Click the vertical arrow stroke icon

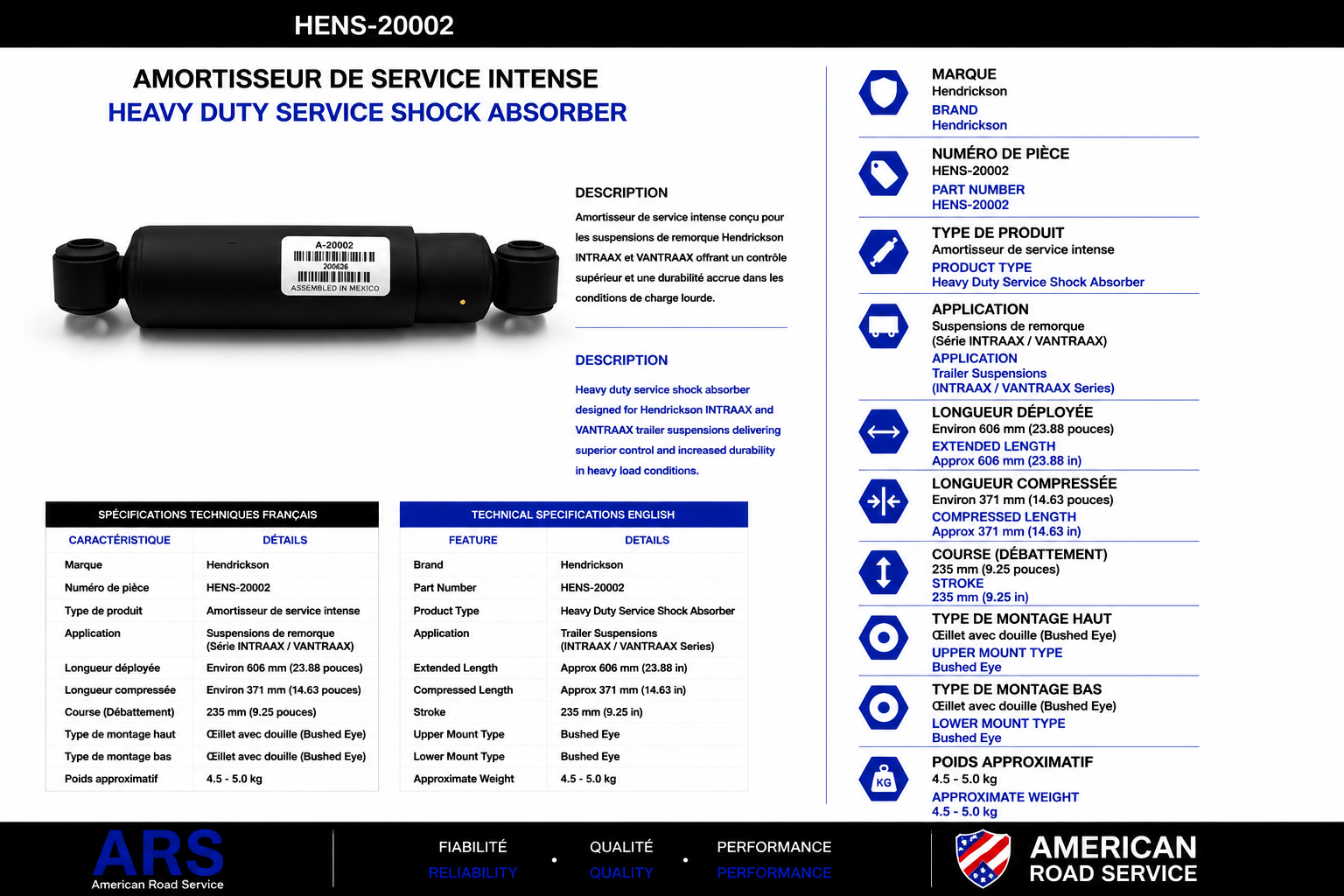click(x=884, y=572)
